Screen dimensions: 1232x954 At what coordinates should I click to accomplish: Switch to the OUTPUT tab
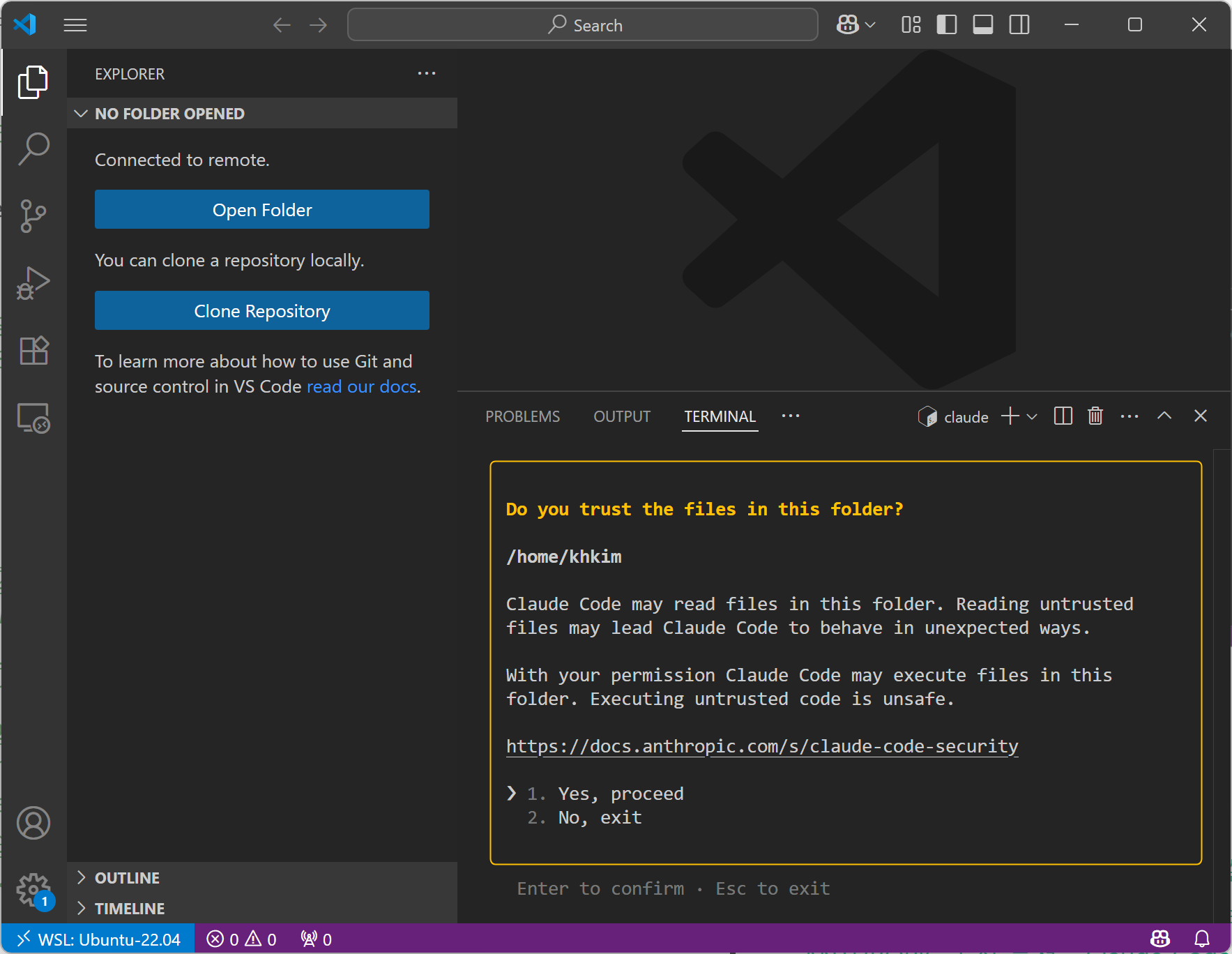622,416
